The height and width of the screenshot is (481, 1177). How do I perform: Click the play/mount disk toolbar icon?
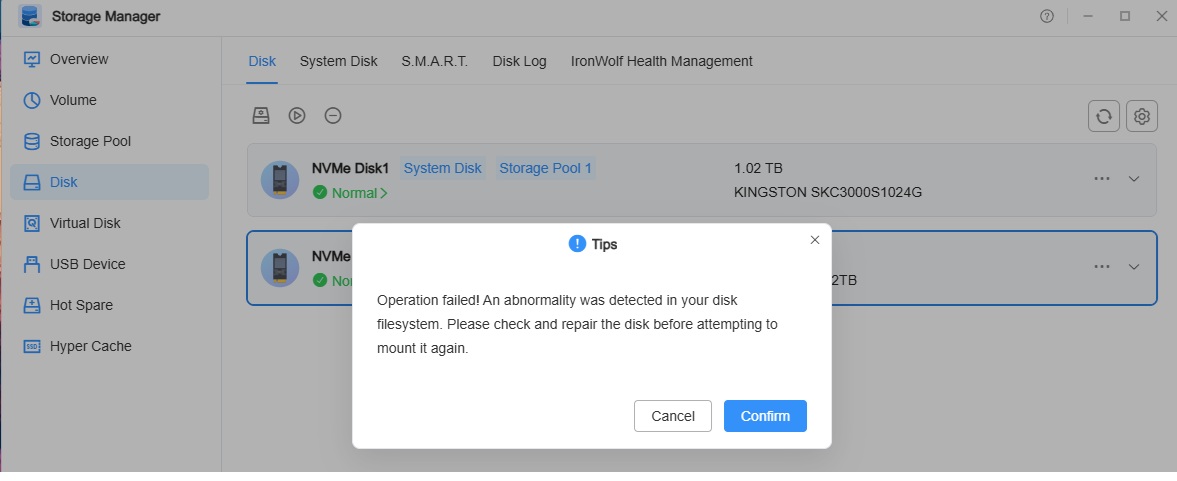tap(297, 116)
